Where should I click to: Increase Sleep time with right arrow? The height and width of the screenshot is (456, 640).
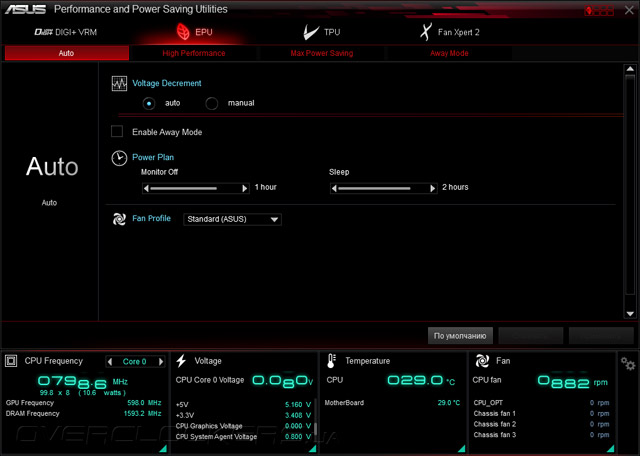click(433, 188)
